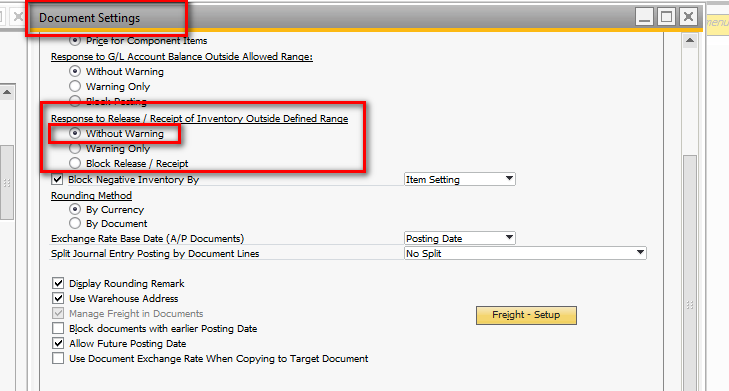Select Without Warning under Inventory Outside Defined Range
Image resolution: width=729 pixels, height=391 pixels.
click(x=75, y=133)
